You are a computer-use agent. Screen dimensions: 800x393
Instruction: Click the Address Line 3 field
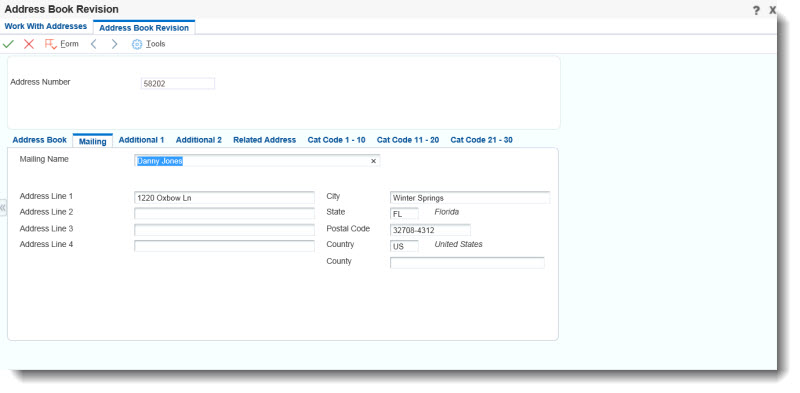click(224, 230)
